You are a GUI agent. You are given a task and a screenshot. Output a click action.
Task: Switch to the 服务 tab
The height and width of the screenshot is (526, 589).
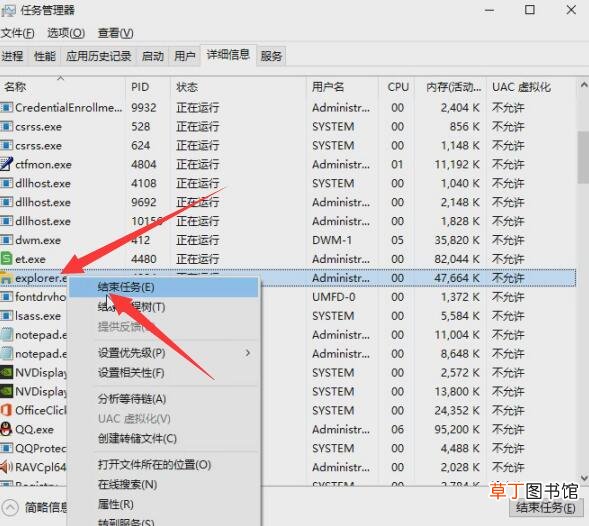pos(271,56)
